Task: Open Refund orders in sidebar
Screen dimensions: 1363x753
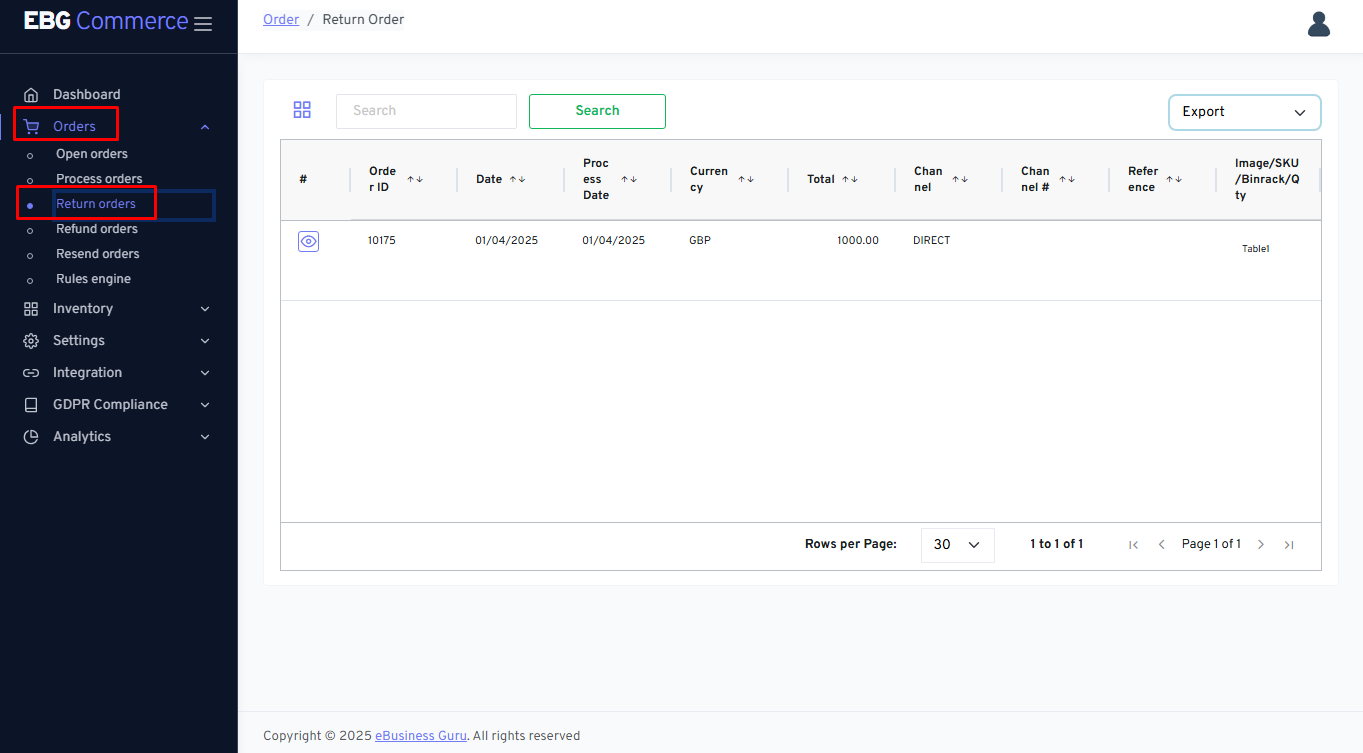Action: tap(97, 229)
